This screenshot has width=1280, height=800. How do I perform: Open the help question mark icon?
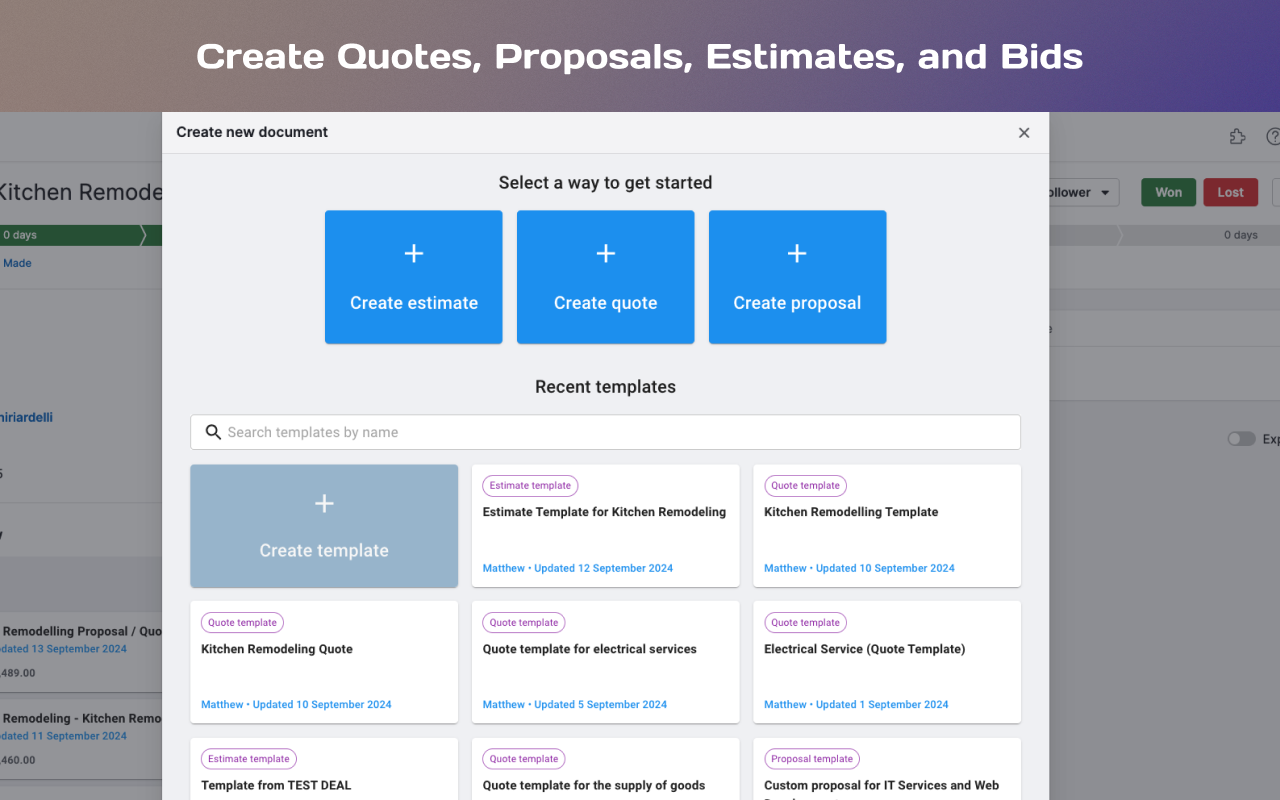click(1273, 137)
